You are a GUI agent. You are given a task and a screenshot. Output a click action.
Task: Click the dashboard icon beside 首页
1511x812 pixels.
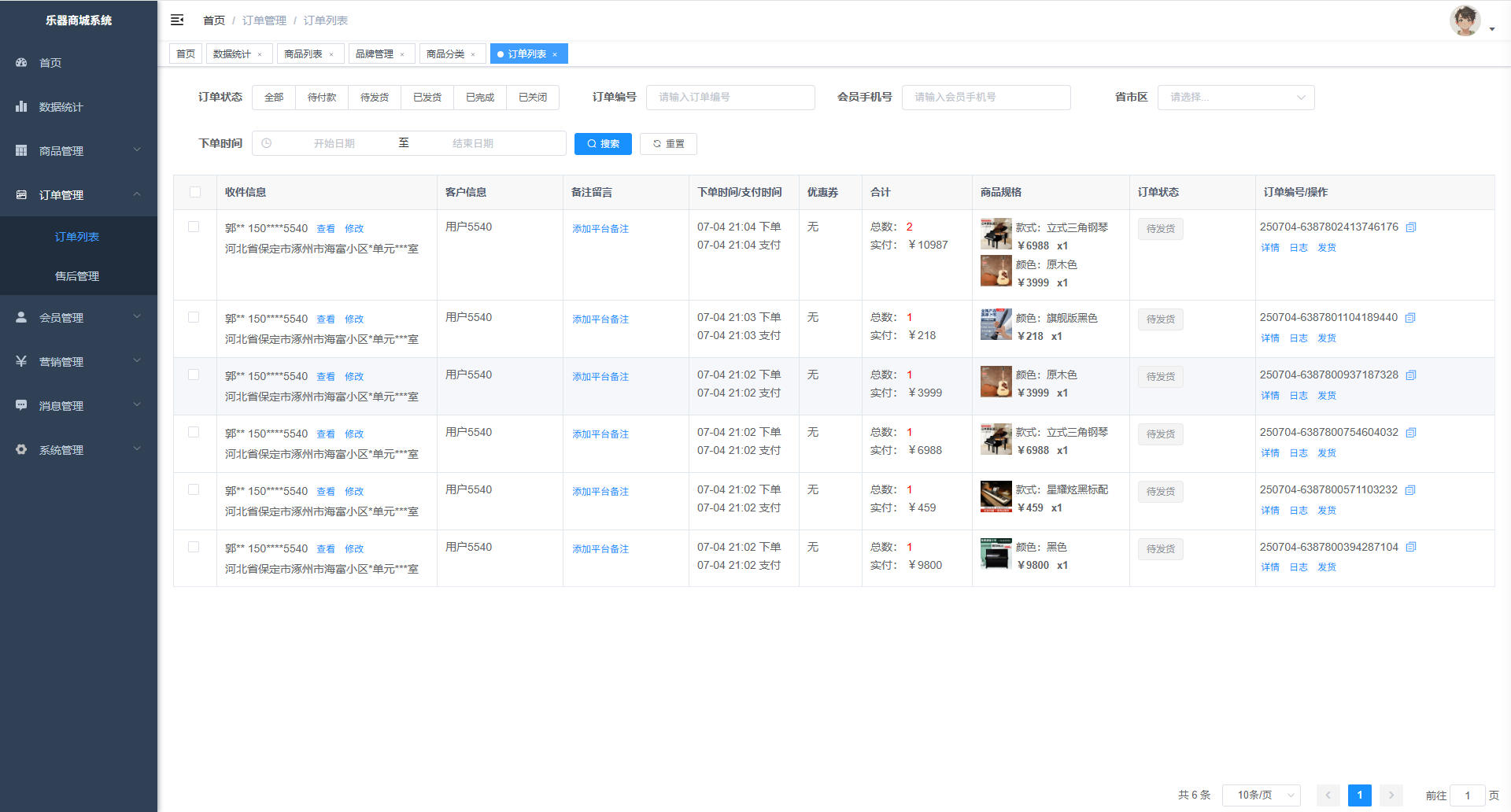(21, 62)
